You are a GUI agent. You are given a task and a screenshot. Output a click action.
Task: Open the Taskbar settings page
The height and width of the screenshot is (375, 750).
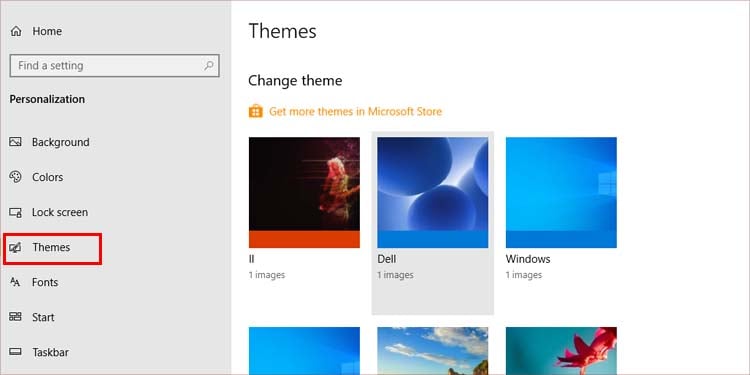tap(50, 353)
